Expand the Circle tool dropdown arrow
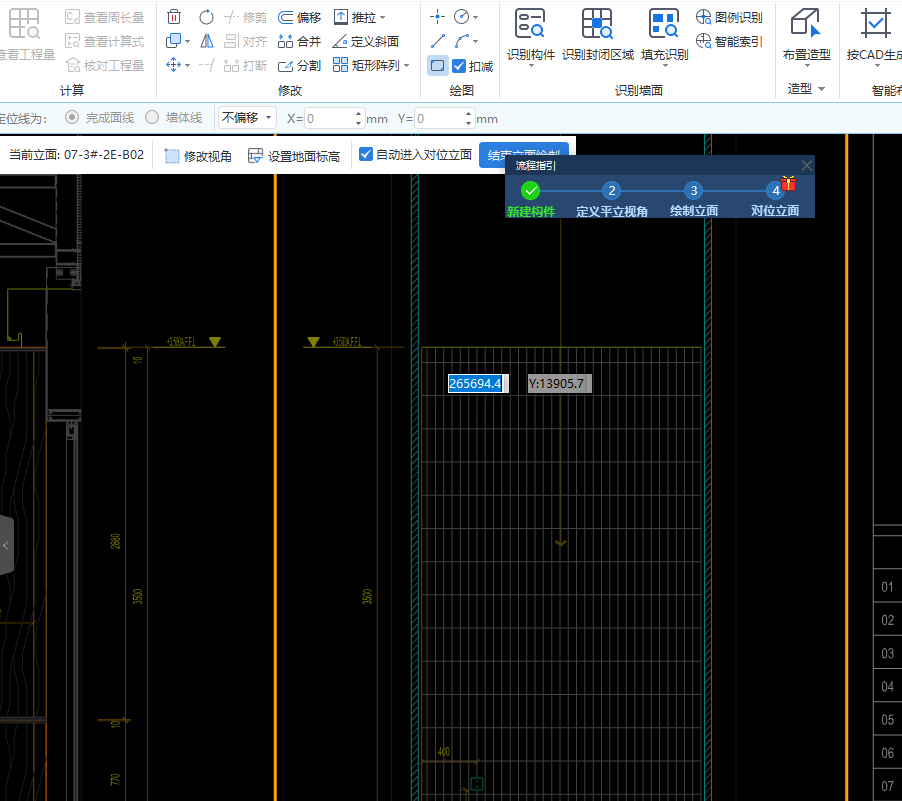 coord(475,17)
